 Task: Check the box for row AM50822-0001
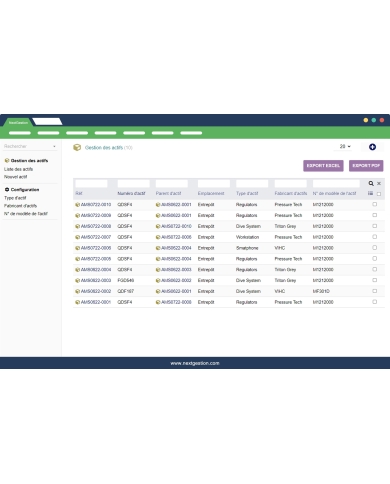click(375, 302)
